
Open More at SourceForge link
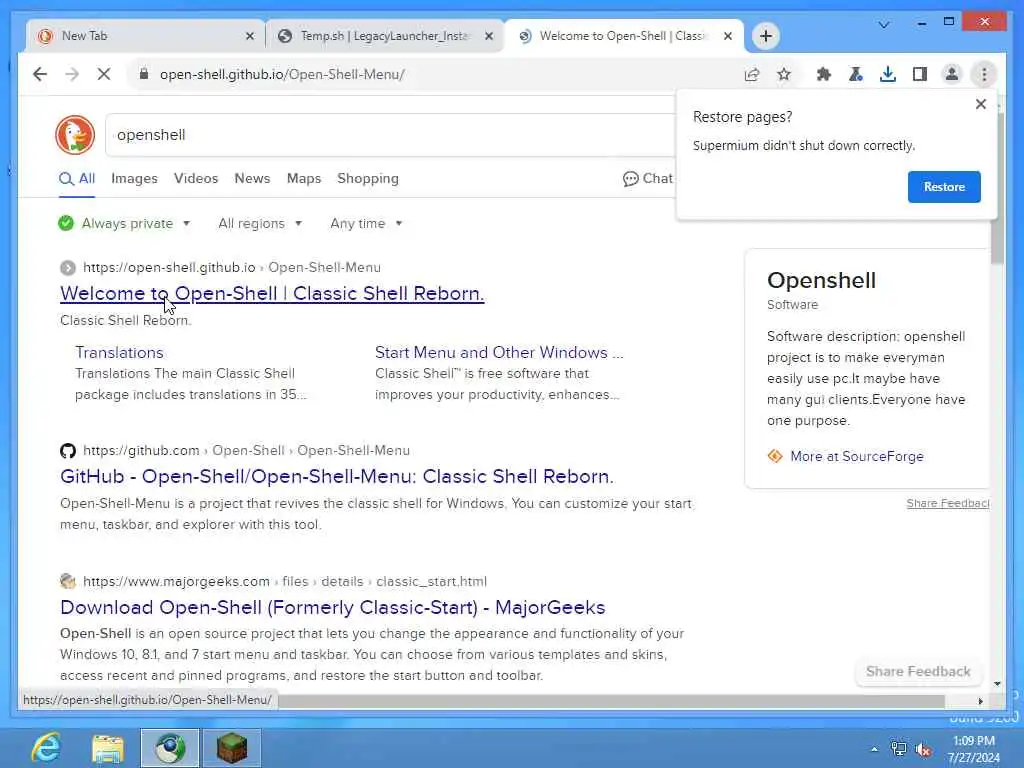[x=857, y=456]
